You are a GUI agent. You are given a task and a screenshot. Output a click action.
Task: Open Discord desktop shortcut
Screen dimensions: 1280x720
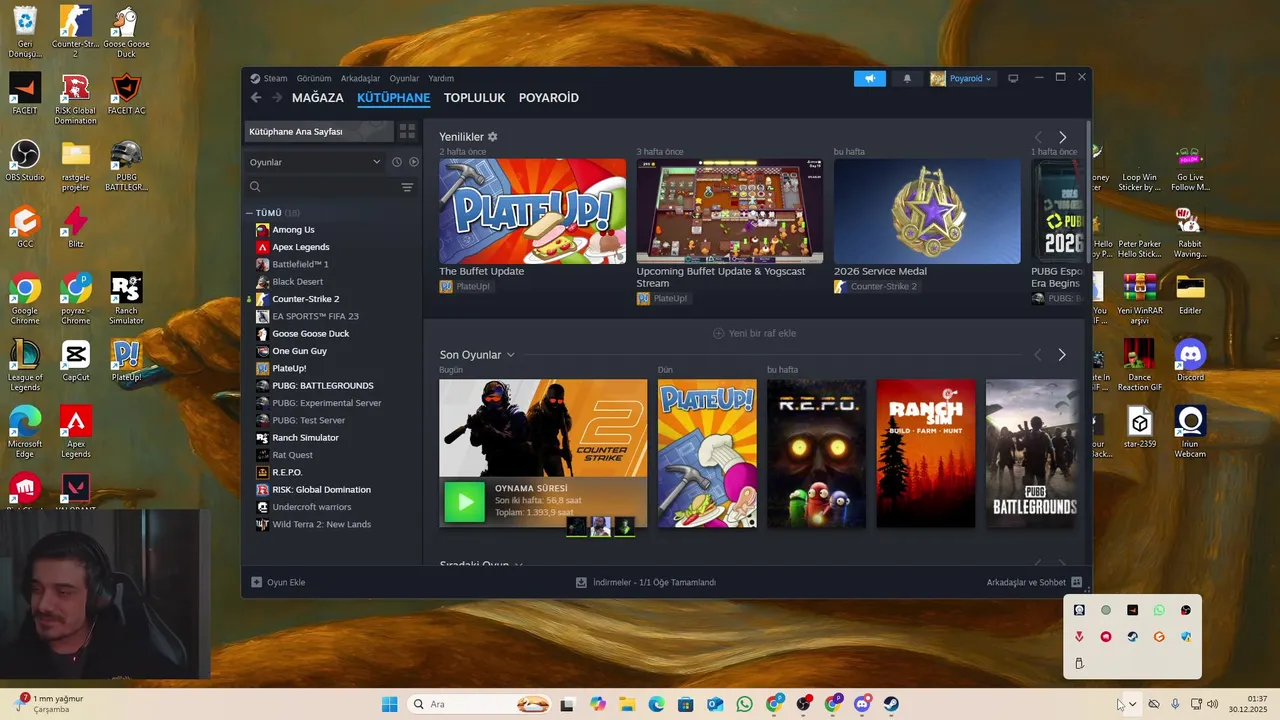click(x=1190, y=360)
